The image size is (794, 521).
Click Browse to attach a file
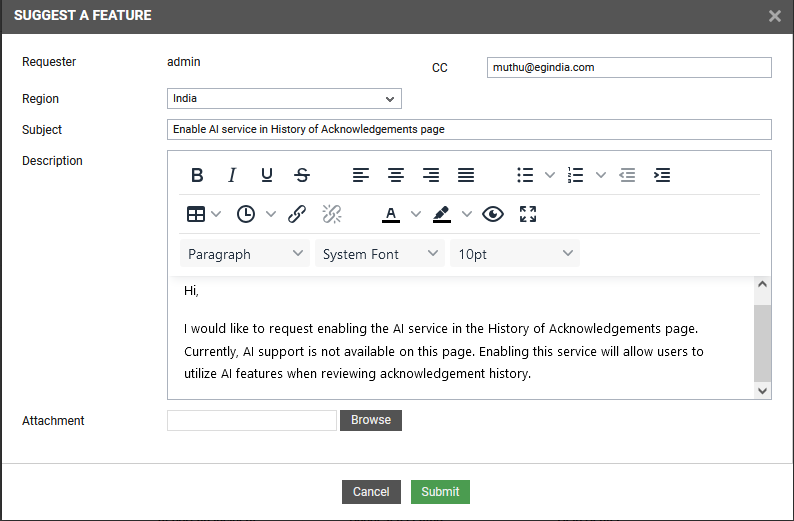pyautogui.click(x=371, y=421)
